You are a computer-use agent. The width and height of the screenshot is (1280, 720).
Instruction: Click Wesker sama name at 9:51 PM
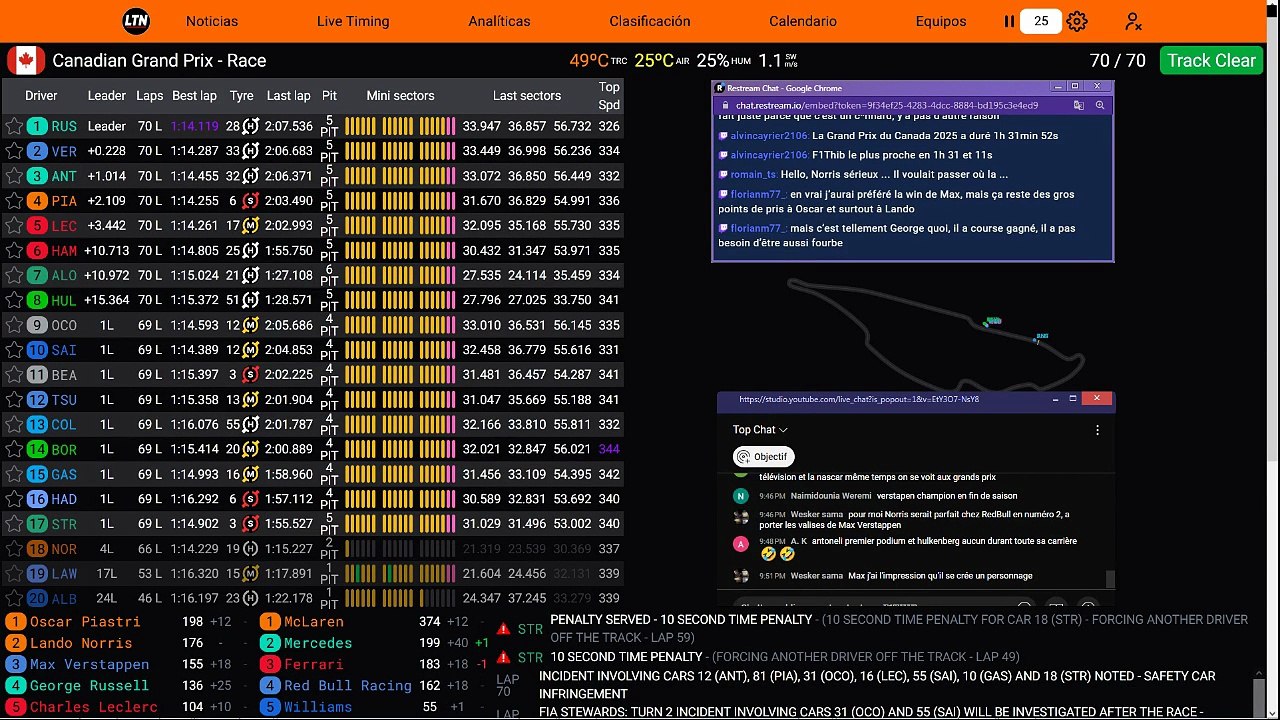[817, 576]
